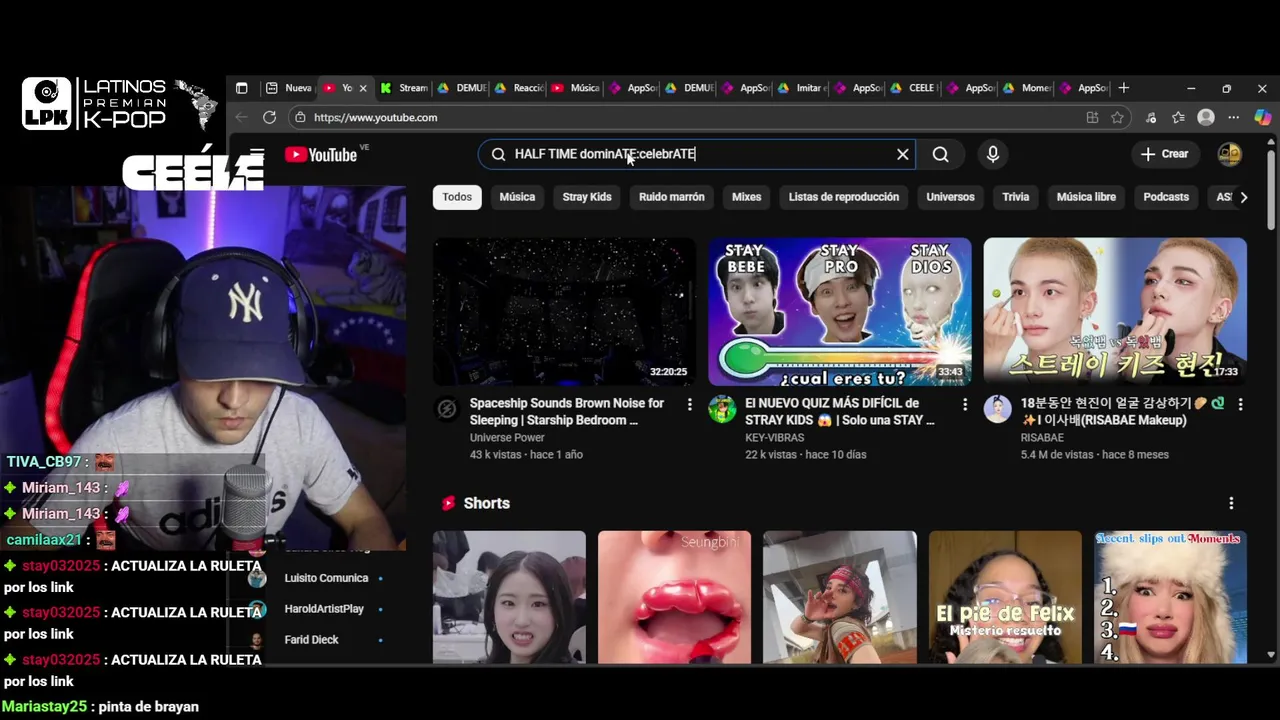Open the first Short with smiling girl
This screenshot has height=720, width=1280.
[x=509, y=597]
